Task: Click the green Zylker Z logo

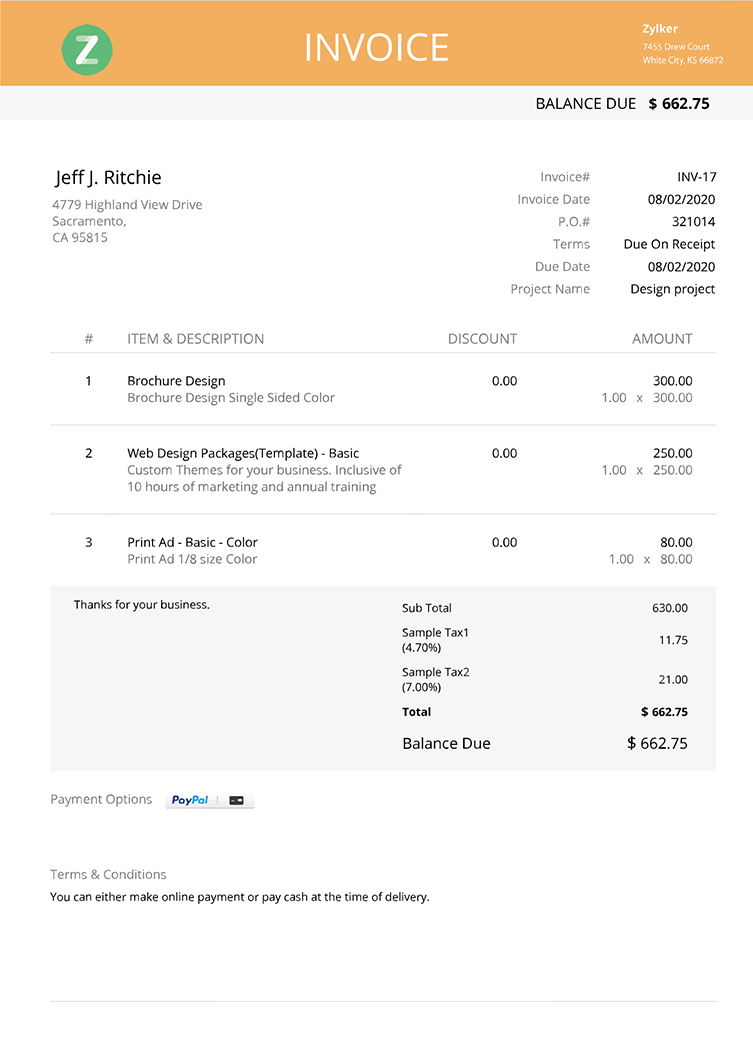Action: [x=87, y=49]
